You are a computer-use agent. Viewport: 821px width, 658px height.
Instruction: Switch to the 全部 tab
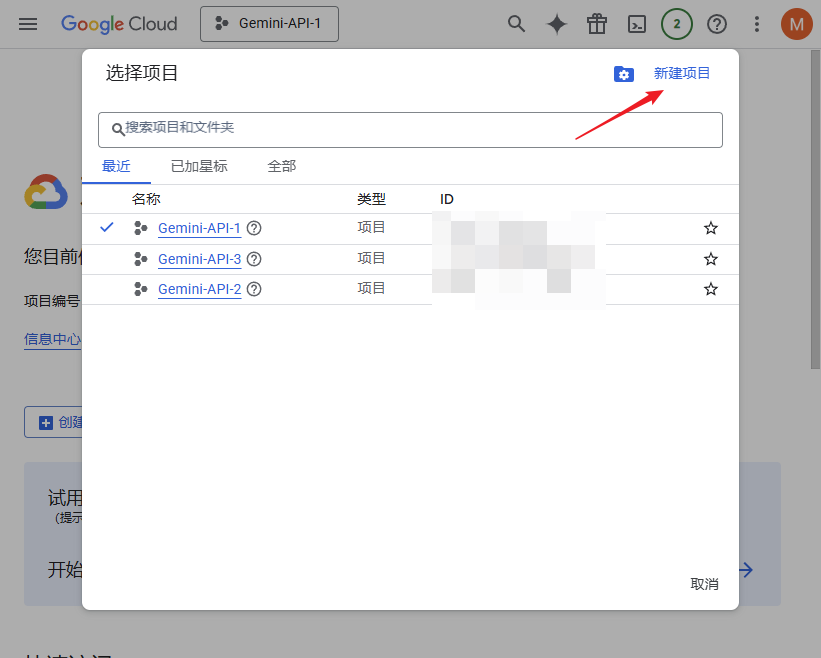282,166
